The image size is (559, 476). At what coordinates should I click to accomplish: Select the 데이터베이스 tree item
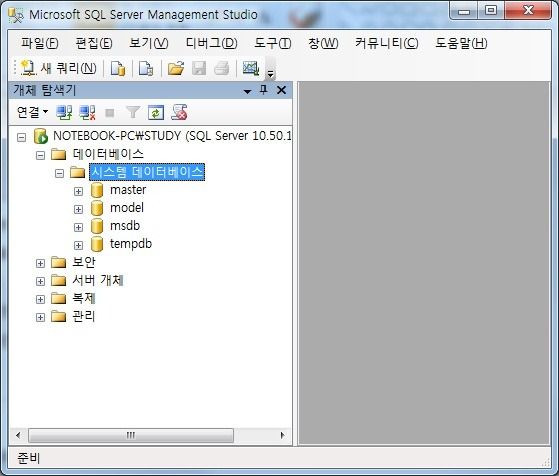pyautogui.click(x=108, y=154)
